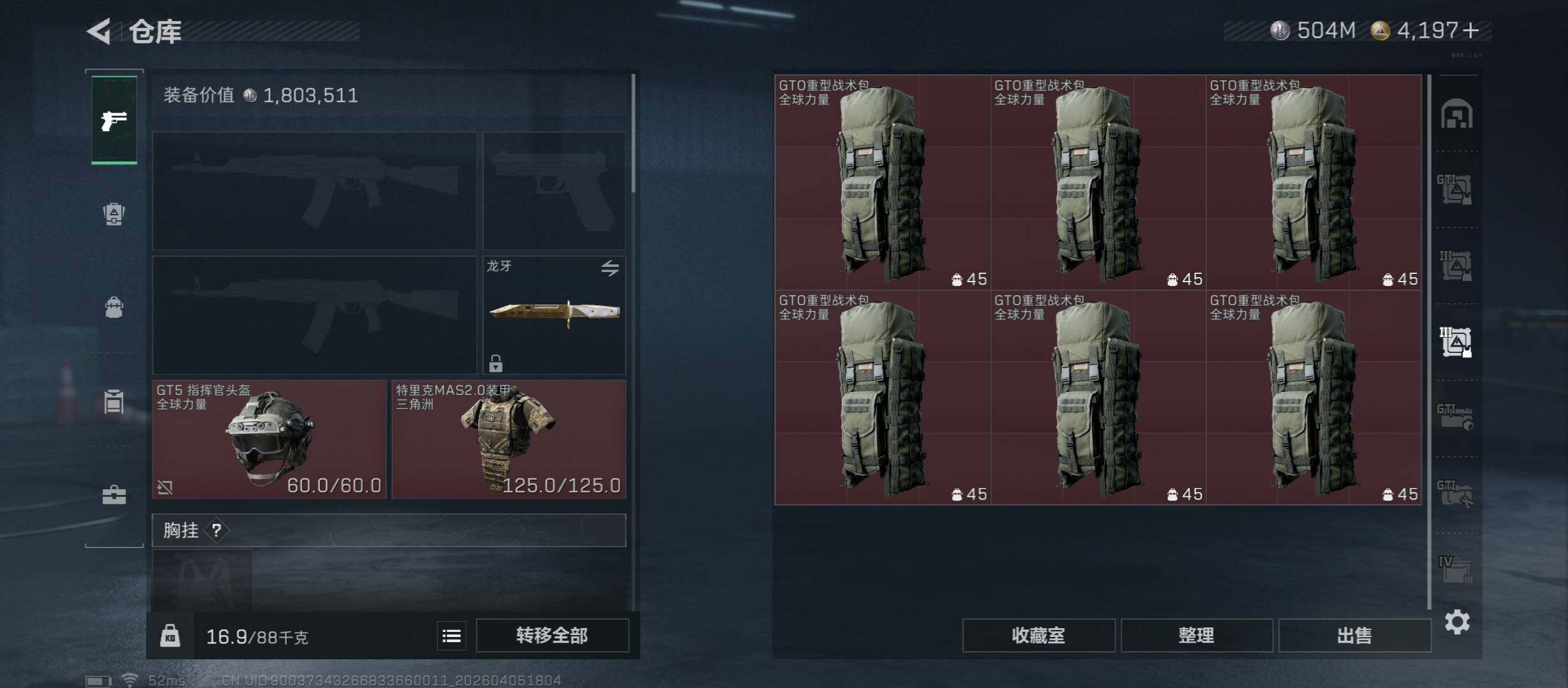Open the medical kit category at sidebar bottom

pos(114,495)
